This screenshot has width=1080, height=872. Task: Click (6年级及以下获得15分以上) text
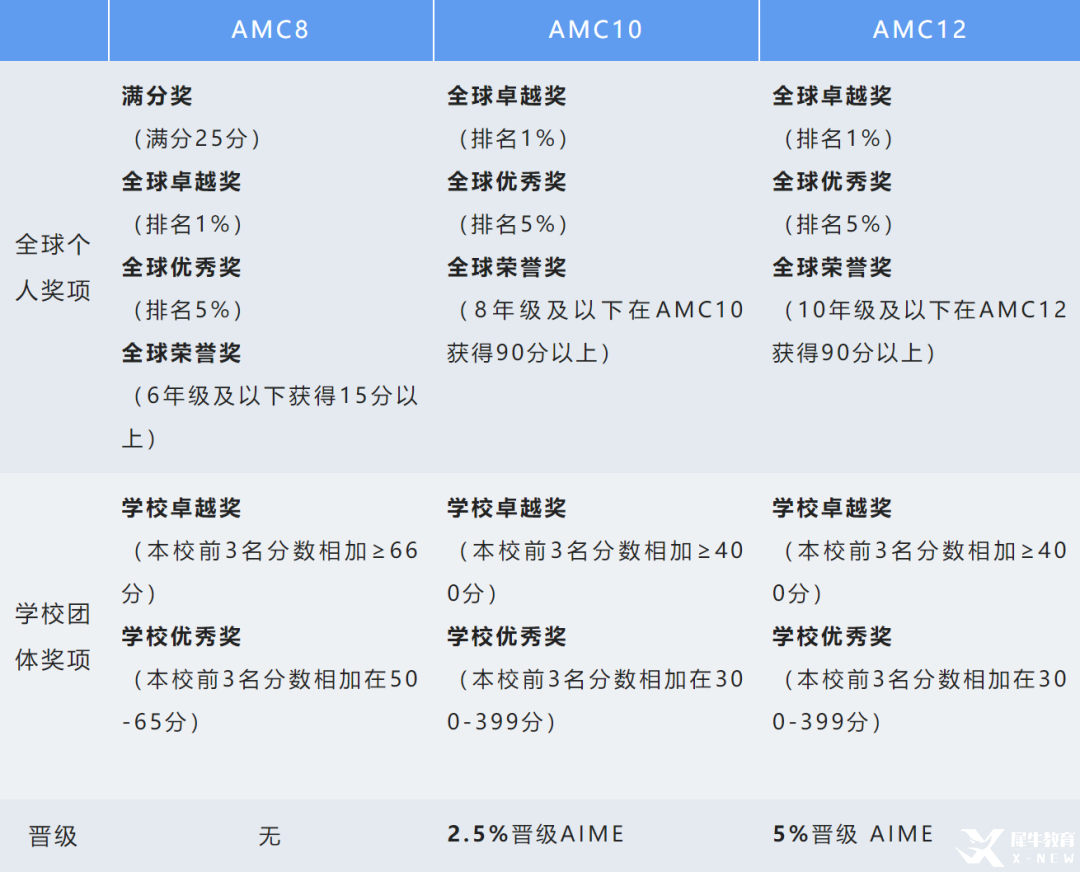(270, 417)
